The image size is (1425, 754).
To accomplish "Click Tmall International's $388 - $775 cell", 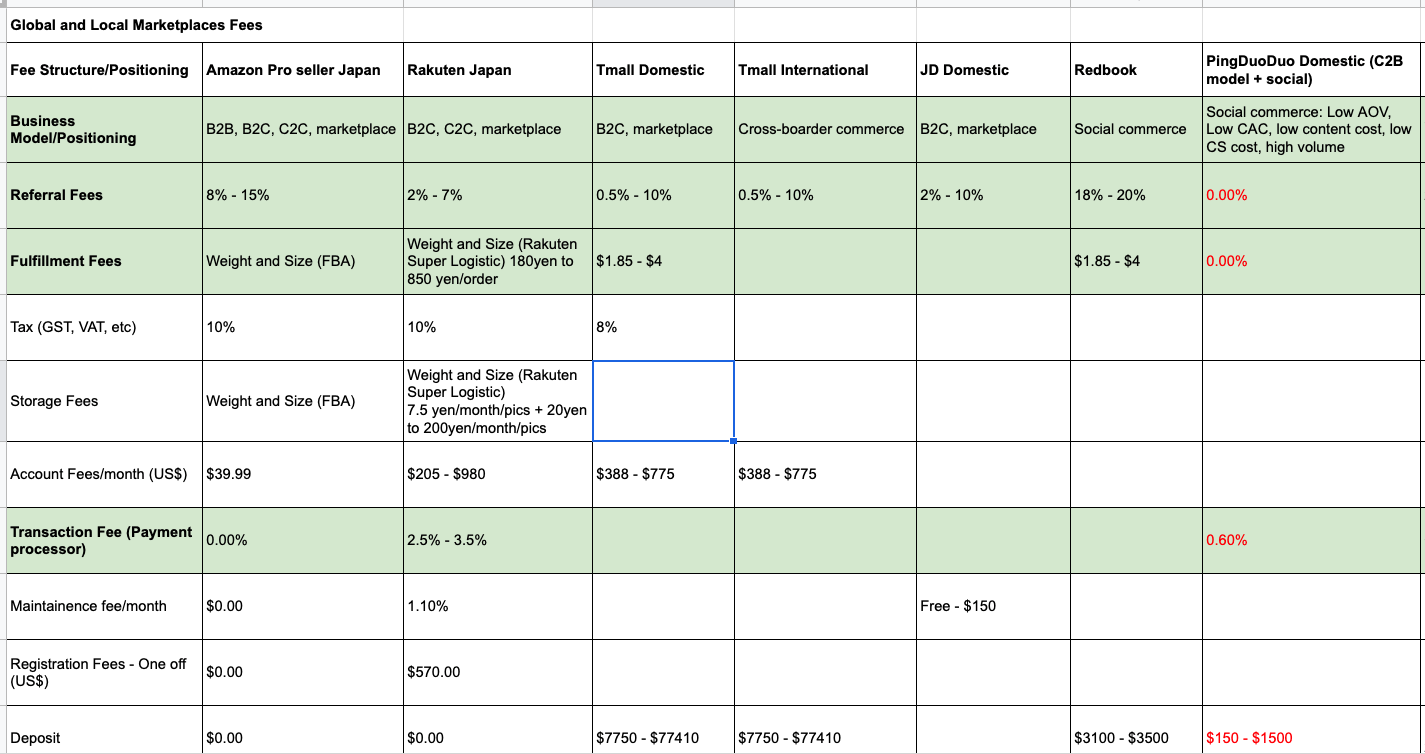I will coord(825,474).
